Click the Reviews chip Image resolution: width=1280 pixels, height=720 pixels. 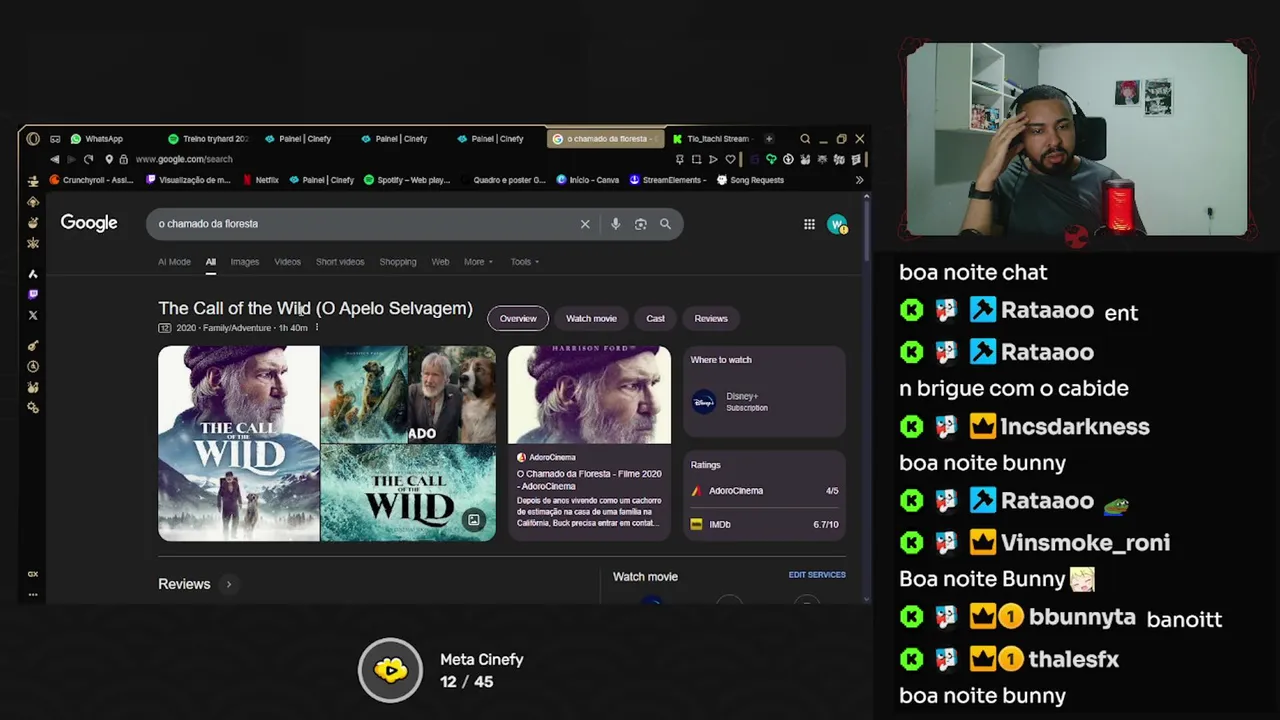point(711,318)
